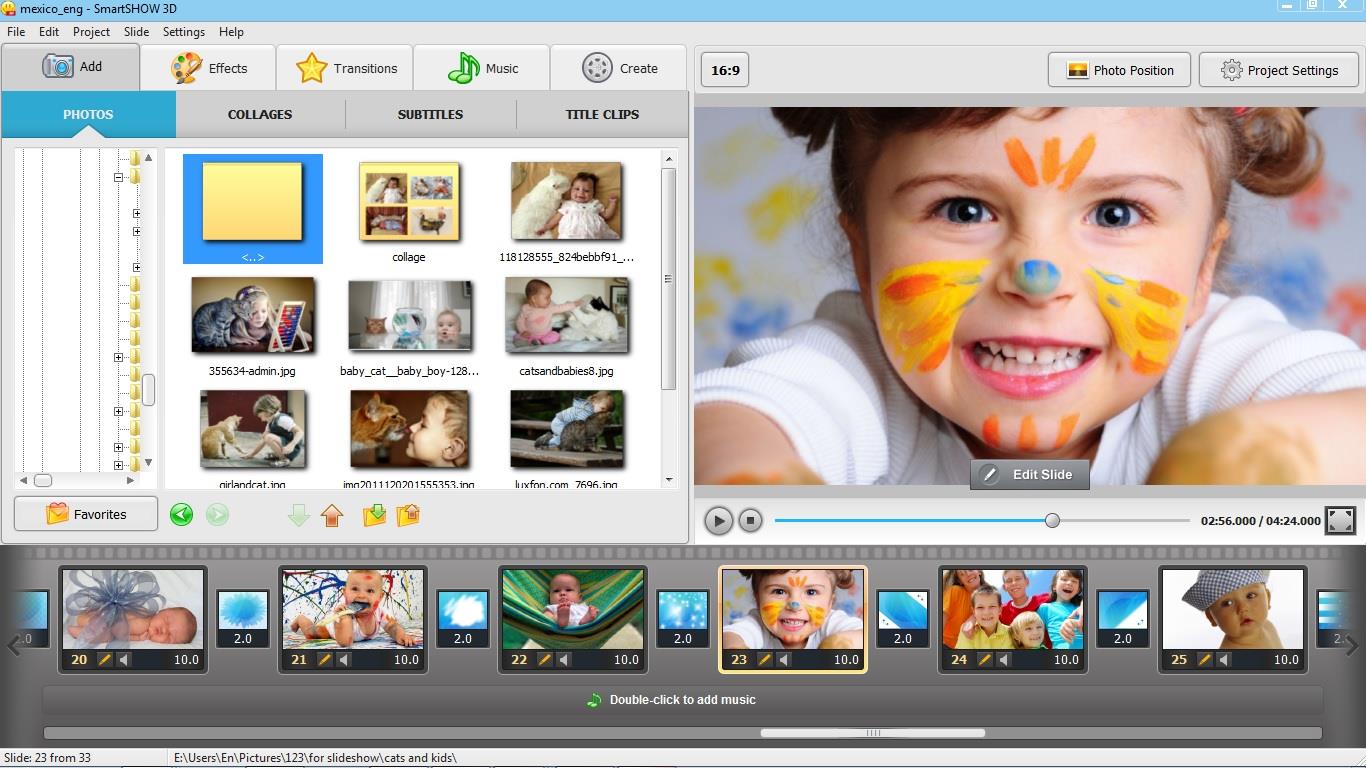Open the Favorites button
The image size is (1366, 768).
pos(86,514)
